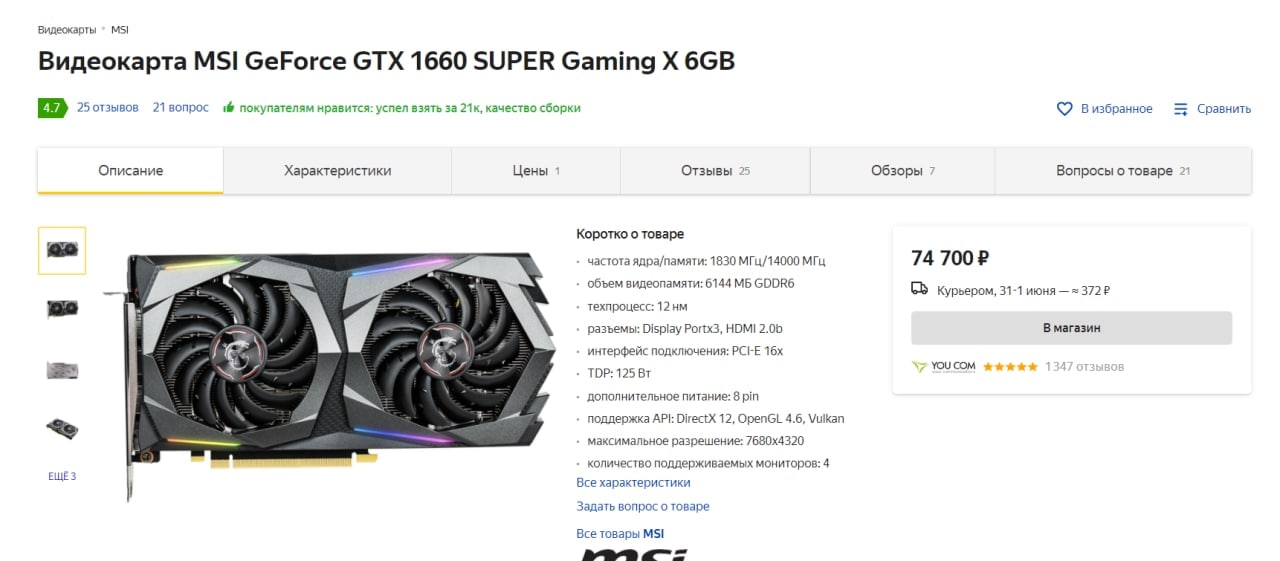Screen dimensions: 1280x561
Task: Expand more photos via ЕЩЁ 3
Action: pyautogui.click(x=62, y=476)
